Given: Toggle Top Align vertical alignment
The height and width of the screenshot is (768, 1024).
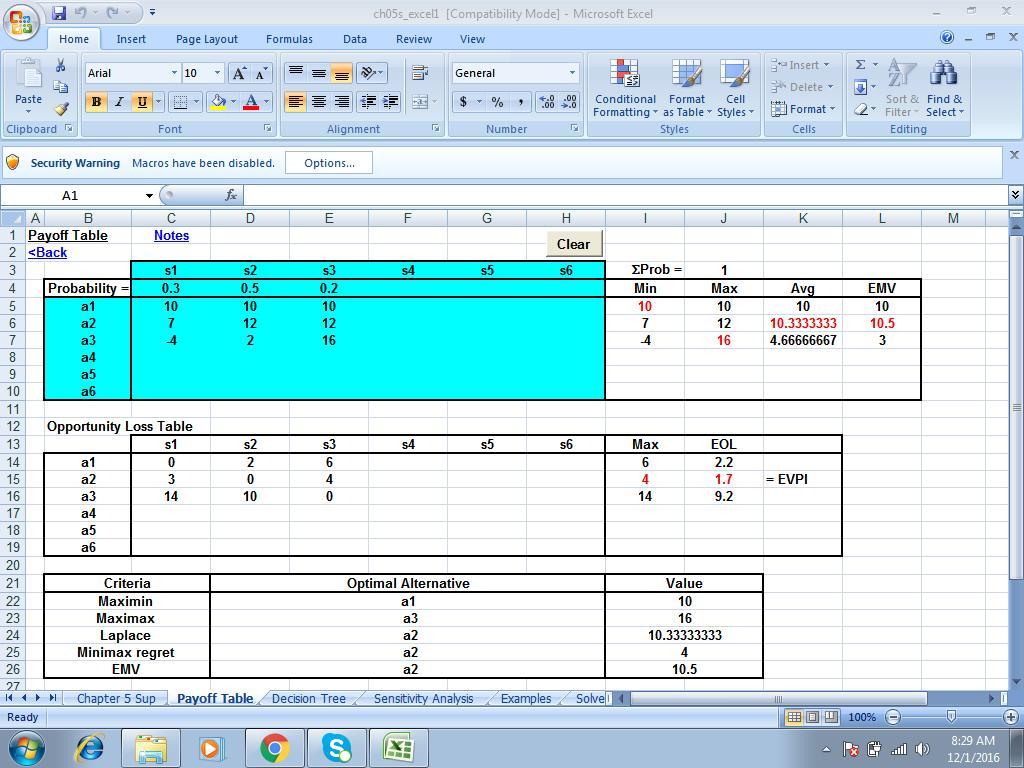Looking at the screenshot, I should pos(295,72).
